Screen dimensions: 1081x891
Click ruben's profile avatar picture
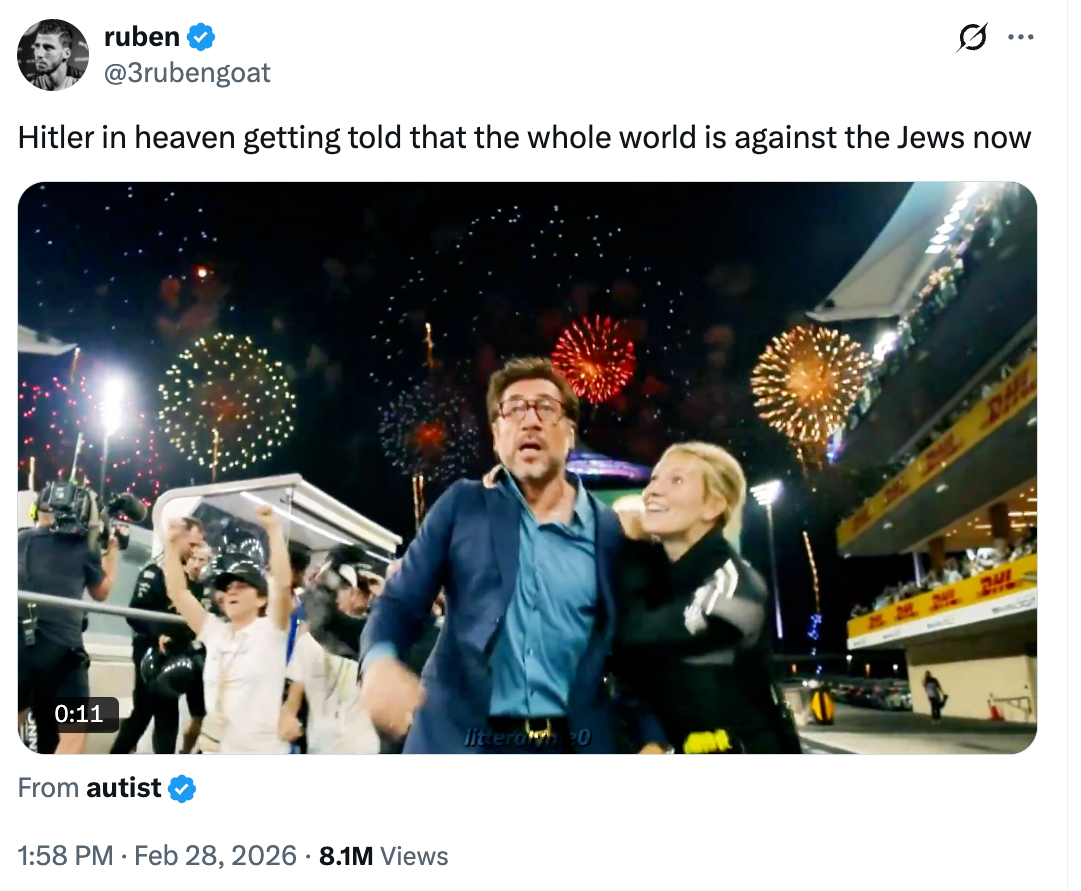[53, 54]
